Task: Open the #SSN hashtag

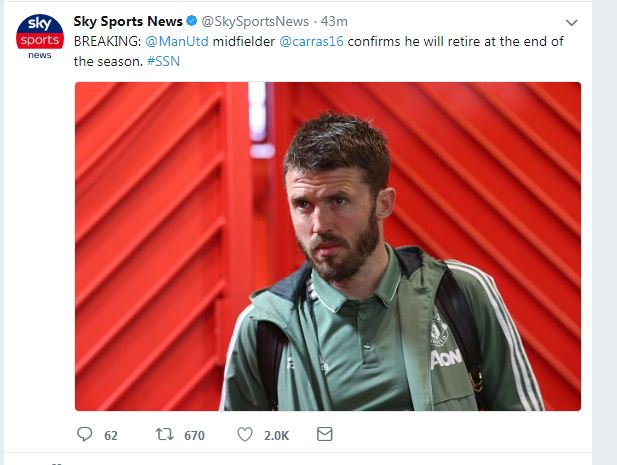Action: (x=163, y=61)
